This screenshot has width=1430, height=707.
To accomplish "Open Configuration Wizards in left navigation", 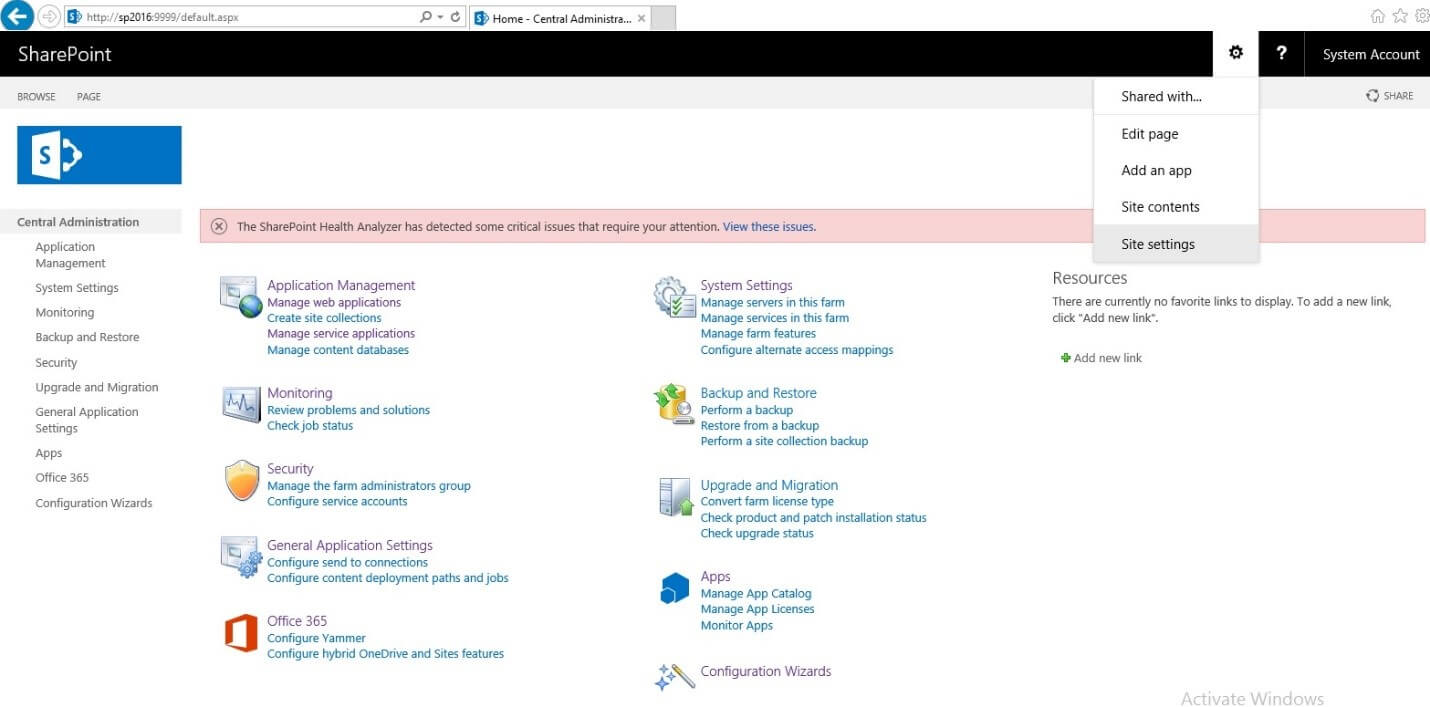I will click(x=94, y=503).
